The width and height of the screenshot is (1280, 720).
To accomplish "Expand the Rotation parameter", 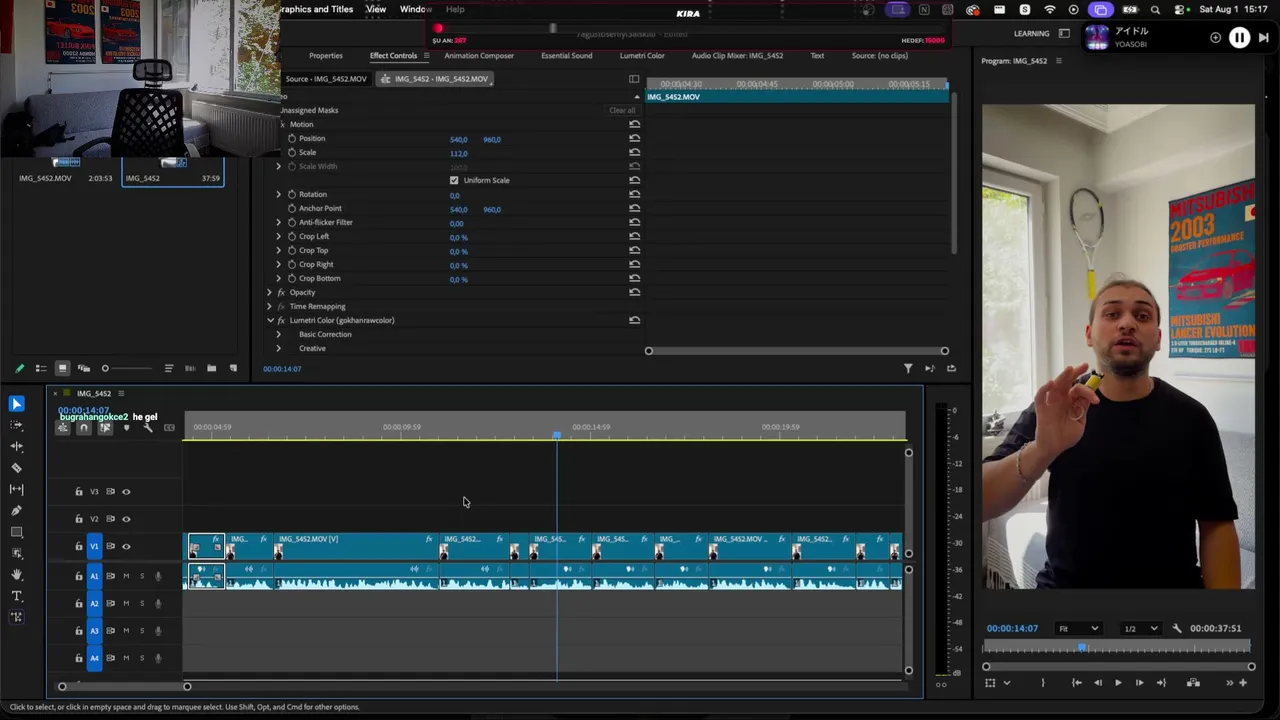I will pos(279,195).
